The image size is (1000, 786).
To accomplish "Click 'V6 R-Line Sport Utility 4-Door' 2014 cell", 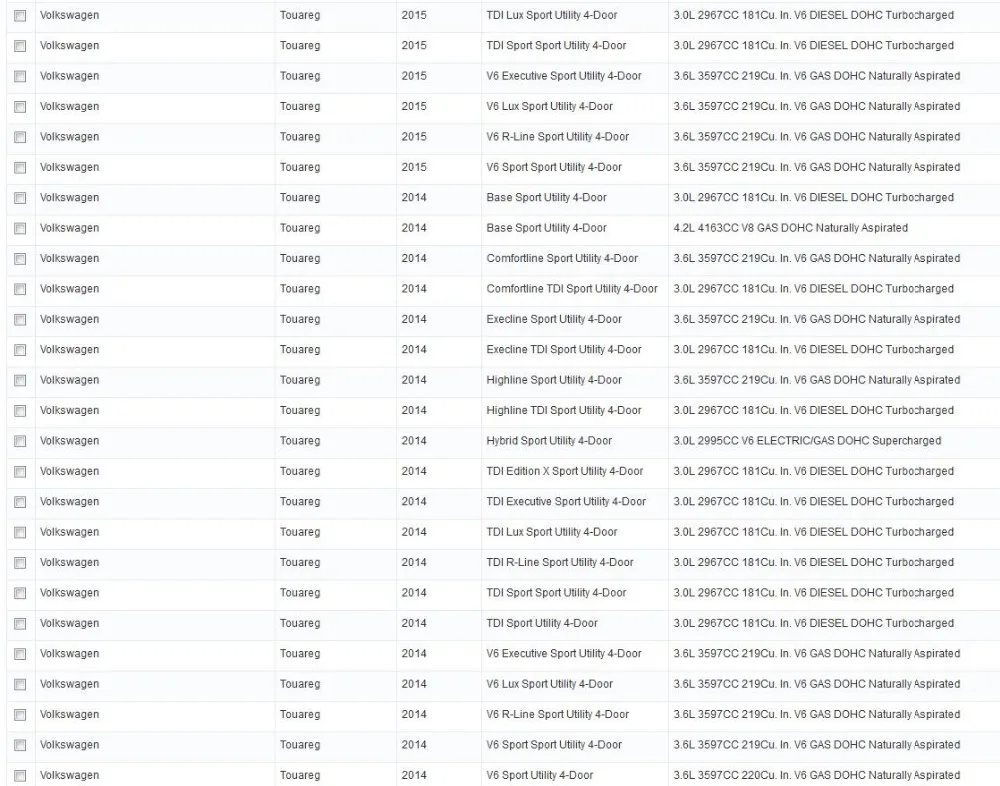I will tap(557, 715).
